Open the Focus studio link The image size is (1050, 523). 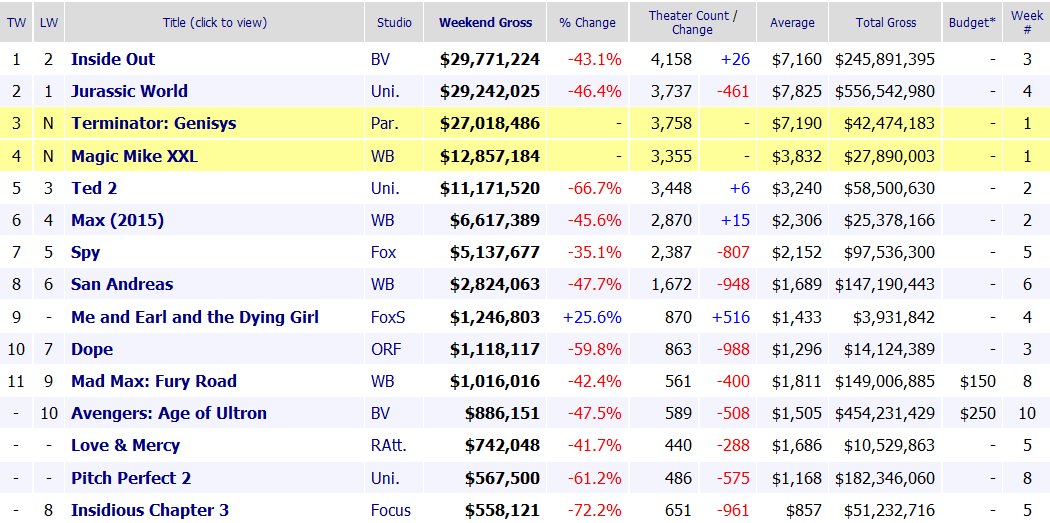[391, 510]
